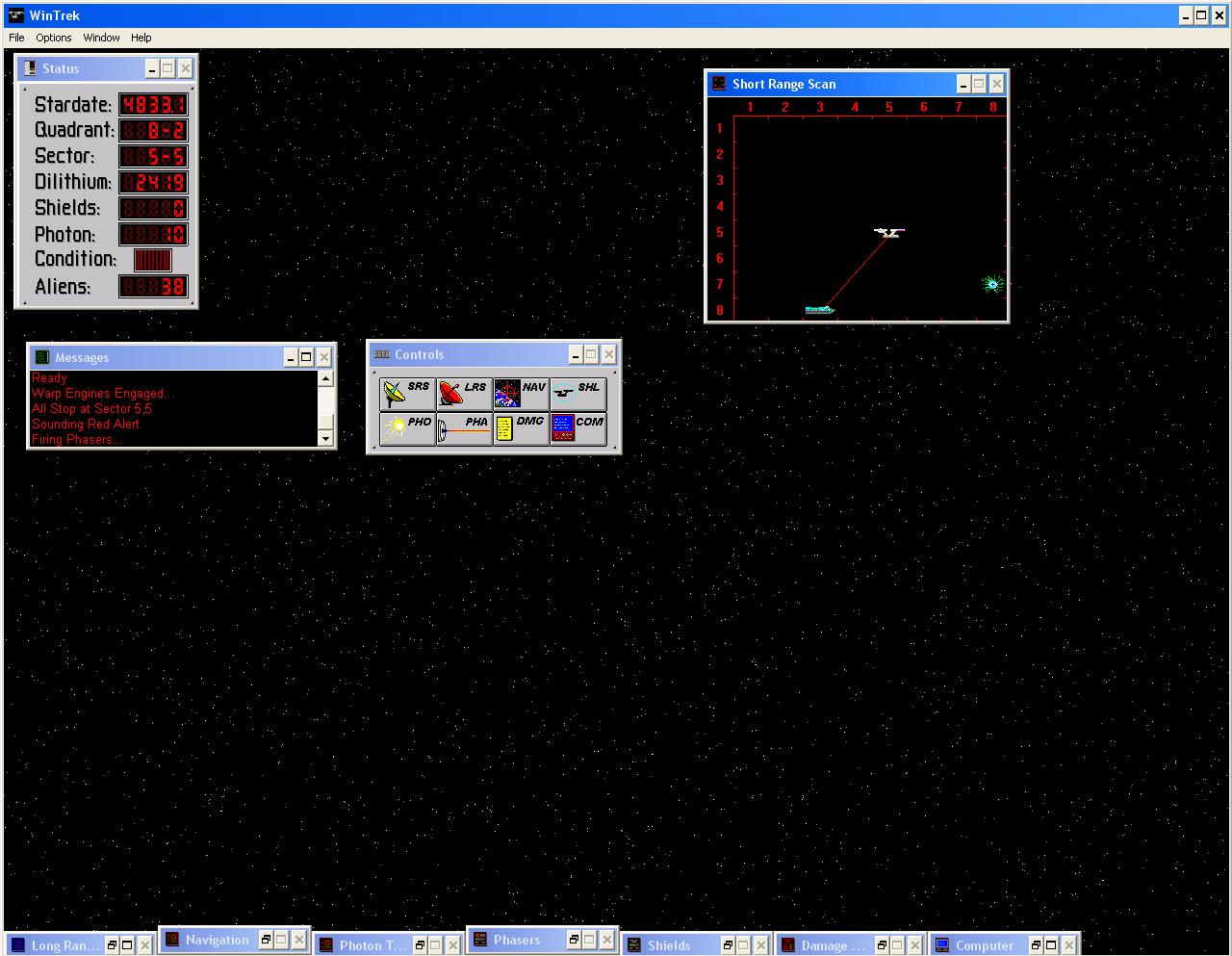Image resolution: width=1232 pixels, height=956 pixels.
Task: Click the Quadrant 8-2 readout
Action: tap(153, 130)
